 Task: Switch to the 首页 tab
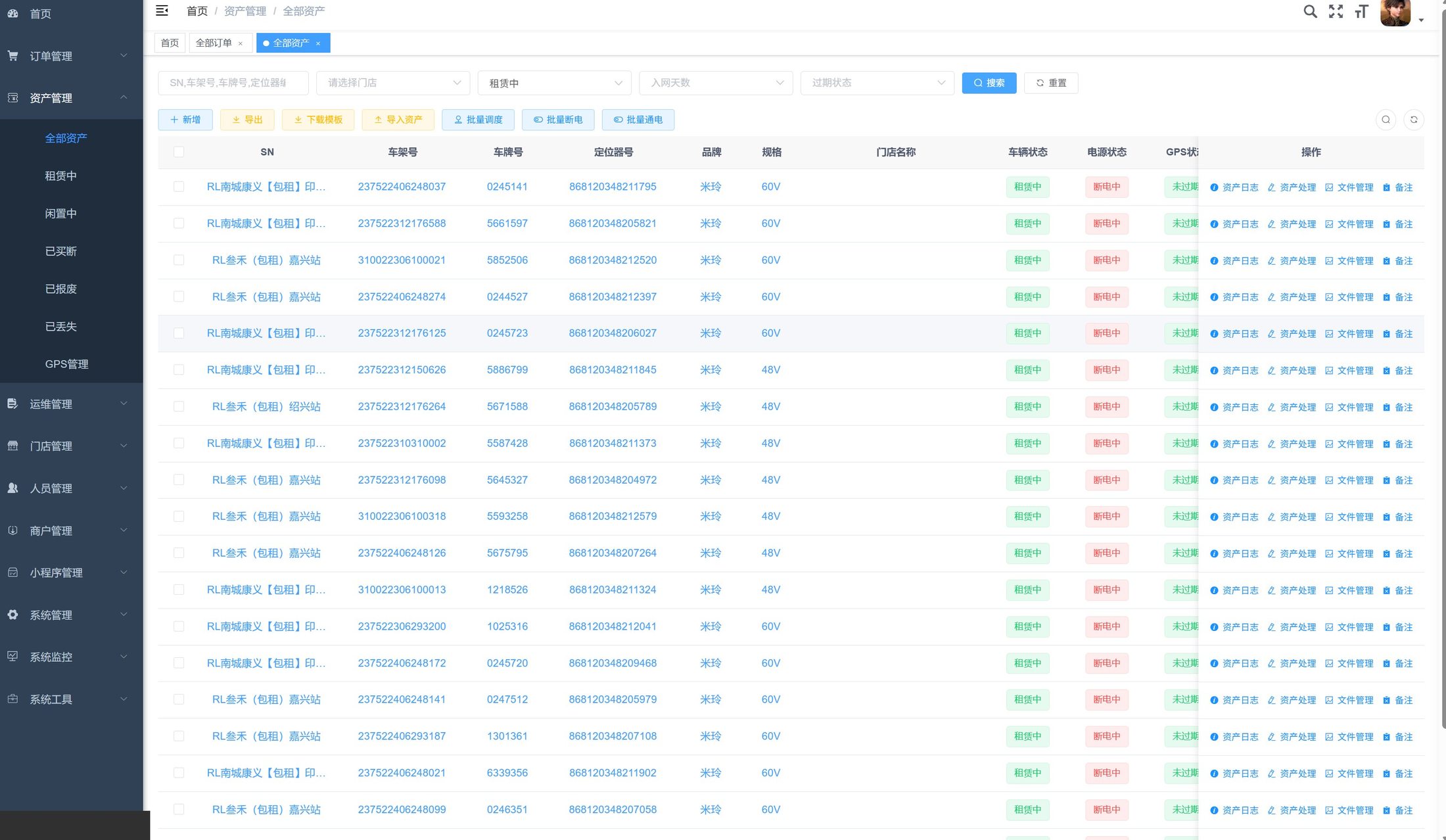point(170,43)
